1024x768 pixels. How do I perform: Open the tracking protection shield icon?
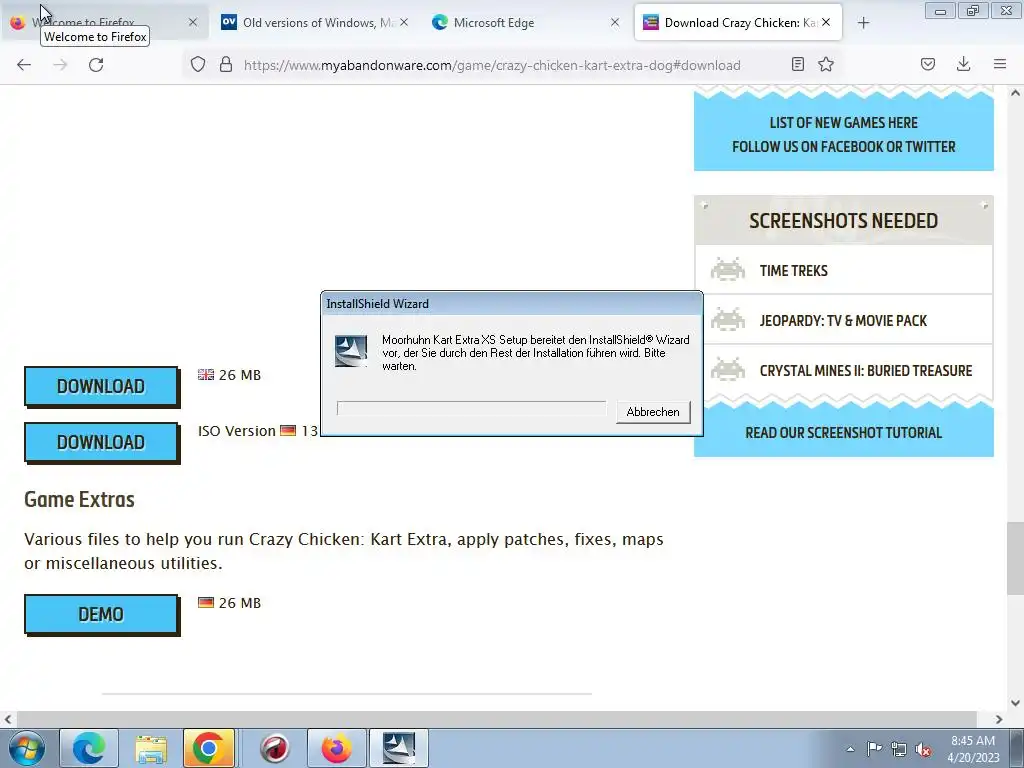pos(198,65)
